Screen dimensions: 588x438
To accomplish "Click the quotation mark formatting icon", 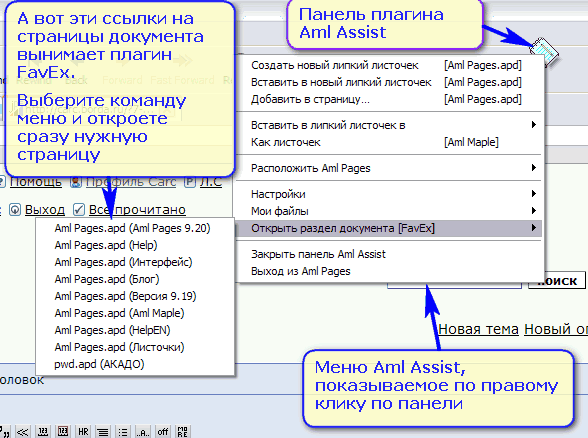I will pos(4,432).
